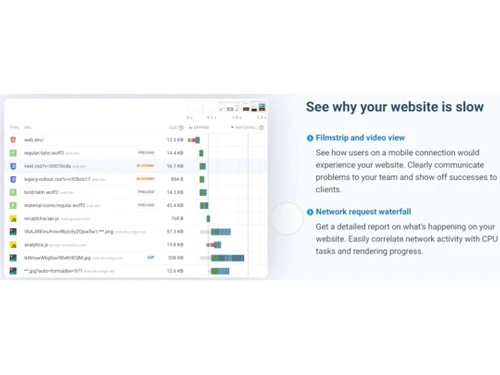Click the PRELOAD badge on material-icons row
Screen dimensions: 500x375
click(x=146, y=205)
